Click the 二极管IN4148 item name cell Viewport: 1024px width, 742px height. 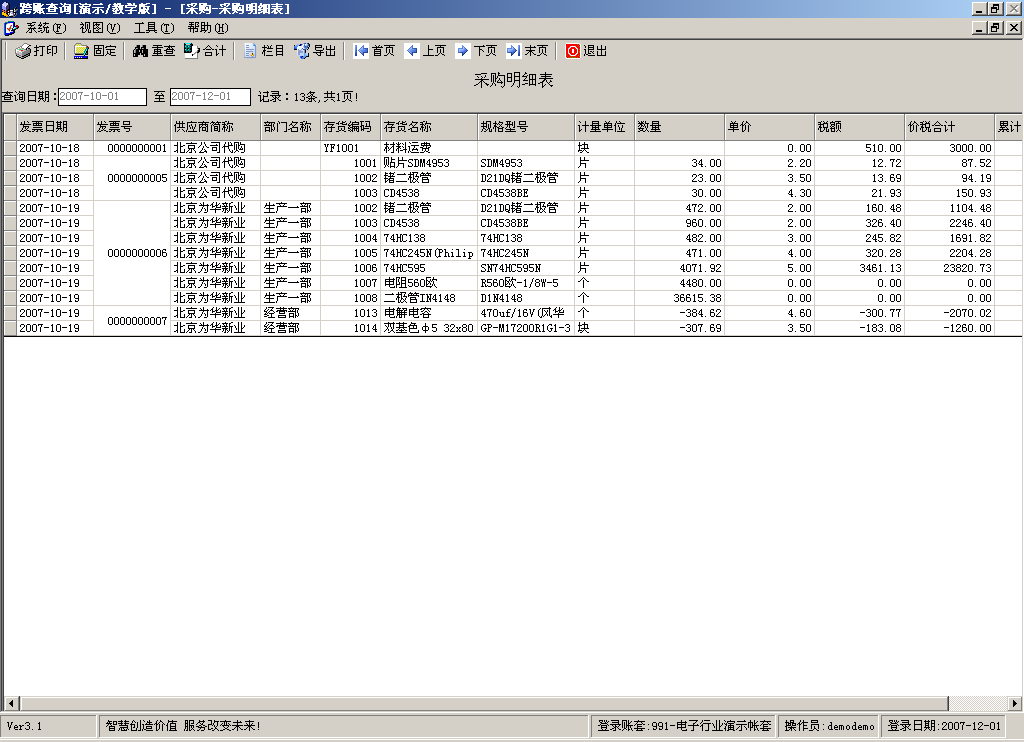(429, 298)
